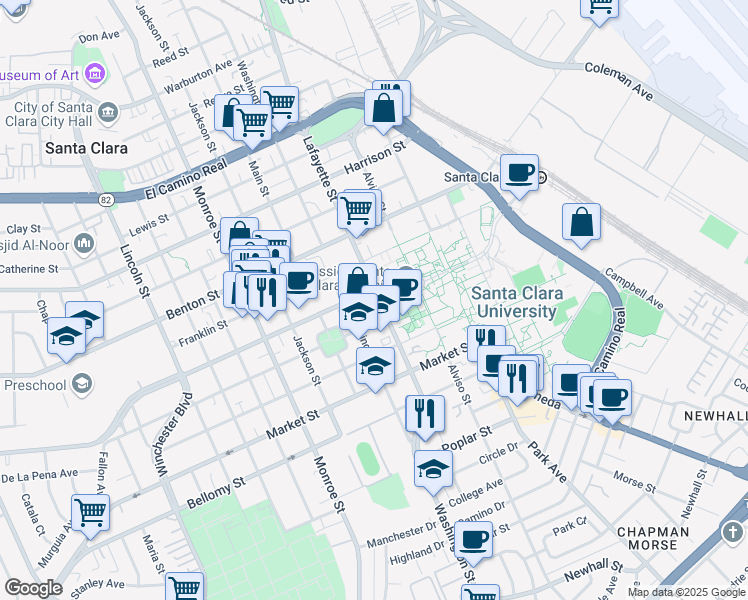
Task: Select the College Ave street label
Action: (x=476, y=492)
